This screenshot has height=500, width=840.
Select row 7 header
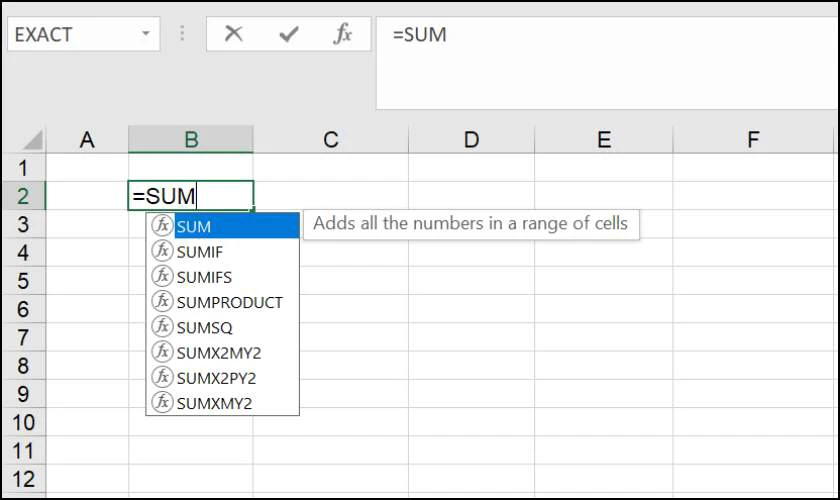click(23, 337)
